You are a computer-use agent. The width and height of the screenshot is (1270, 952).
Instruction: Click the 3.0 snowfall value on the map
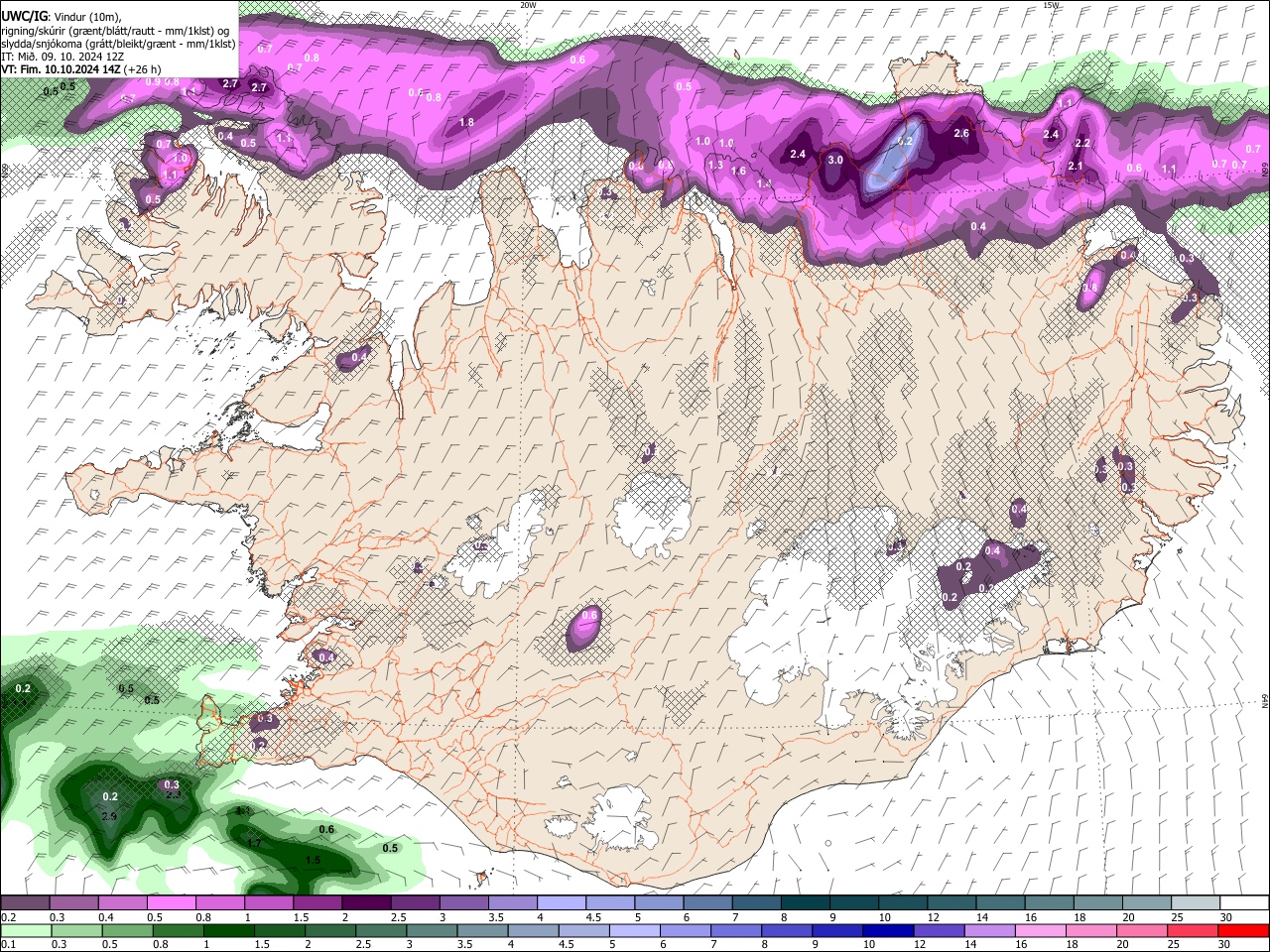pyautogui.click(x=835, y=160)
